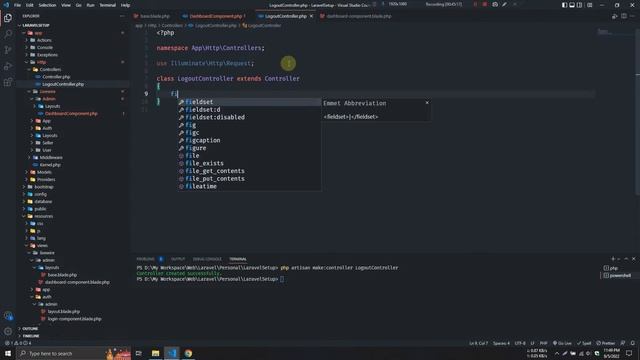Viewport: 640px width, 360px height.
Task: Toggle secondary sidebar layout icon
Action: (579, 5)
